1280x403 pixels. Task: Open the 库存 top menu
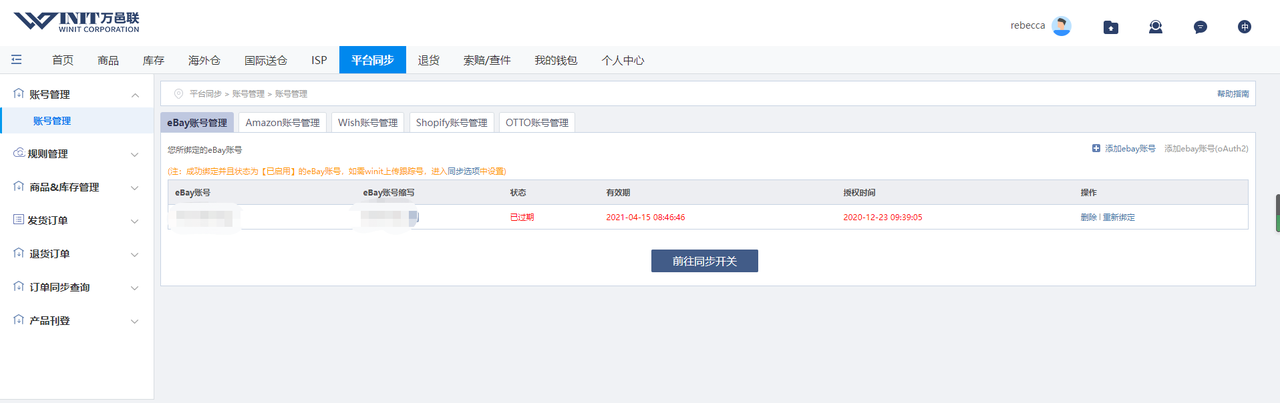coord(153,60)
